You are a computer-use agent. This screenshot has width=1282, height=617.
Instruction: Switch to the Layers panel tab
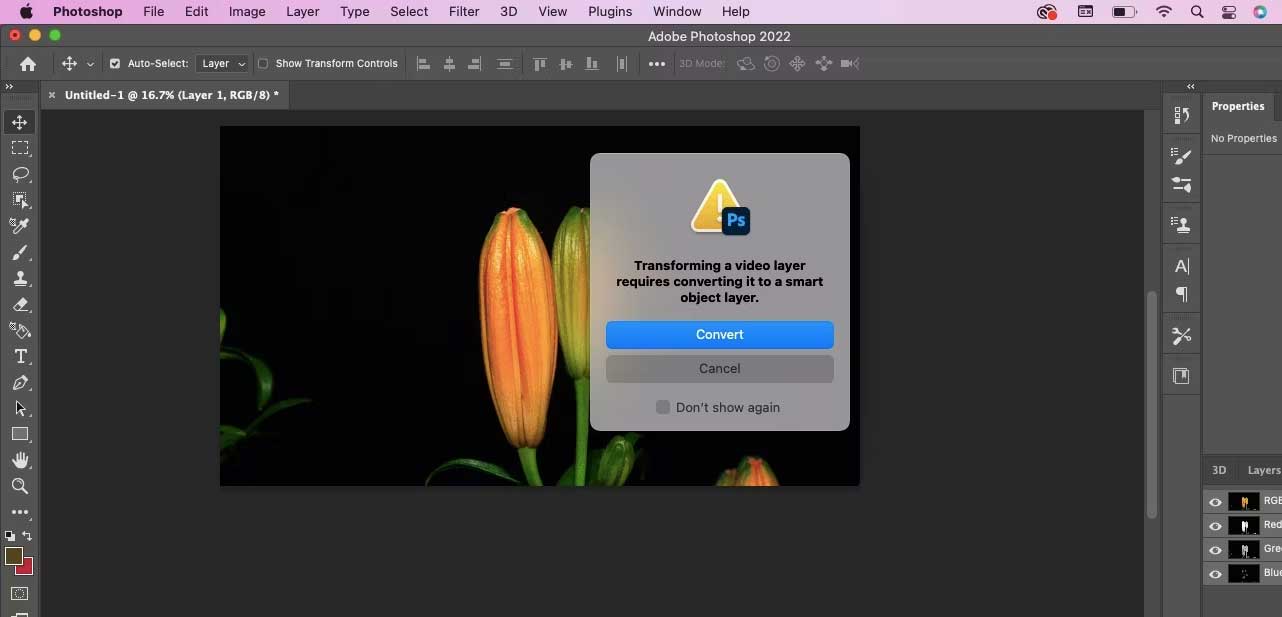click(x=1262, y=470)
